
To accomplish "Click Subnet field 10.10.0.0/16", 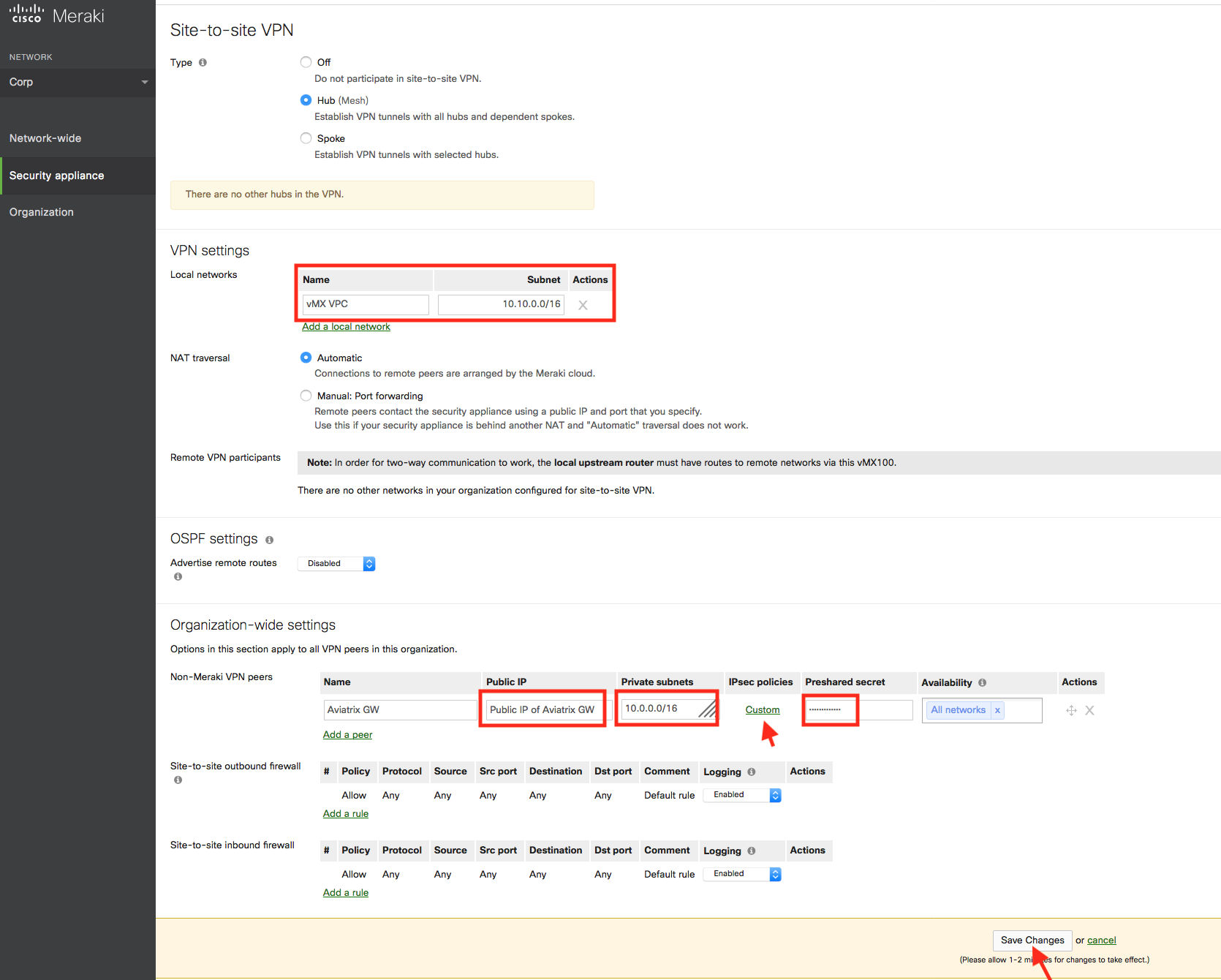I will (x=501, y=304).
